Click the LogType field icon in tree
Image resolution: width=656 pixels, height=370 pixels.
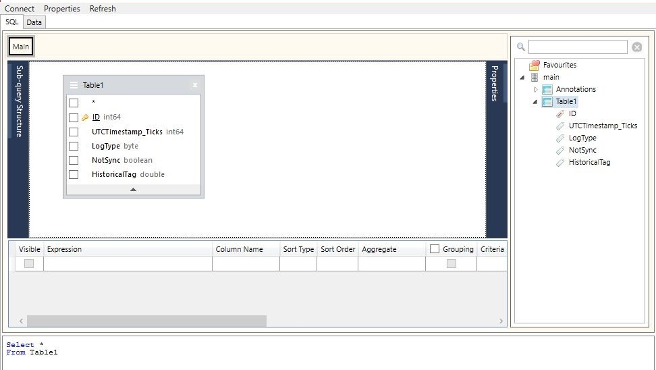point(560,138)
